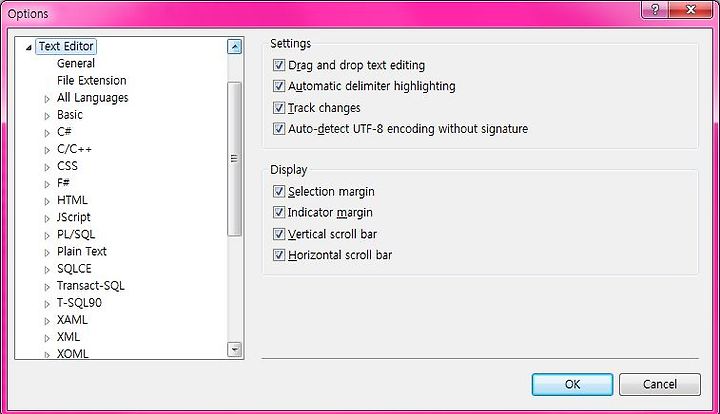Select the Plain Text tree item
720x414 pixels.
tap(82, 251)
